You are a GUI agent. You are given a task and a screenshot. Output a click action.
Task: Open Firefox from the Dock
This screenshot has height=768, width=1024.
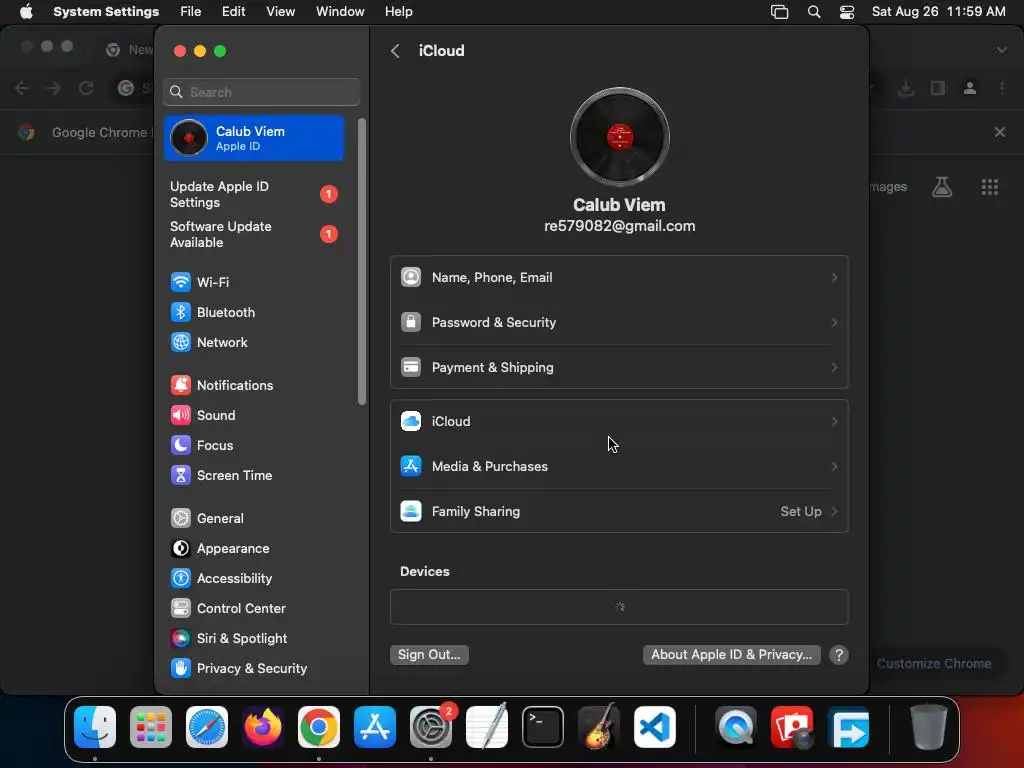[263, 727]
